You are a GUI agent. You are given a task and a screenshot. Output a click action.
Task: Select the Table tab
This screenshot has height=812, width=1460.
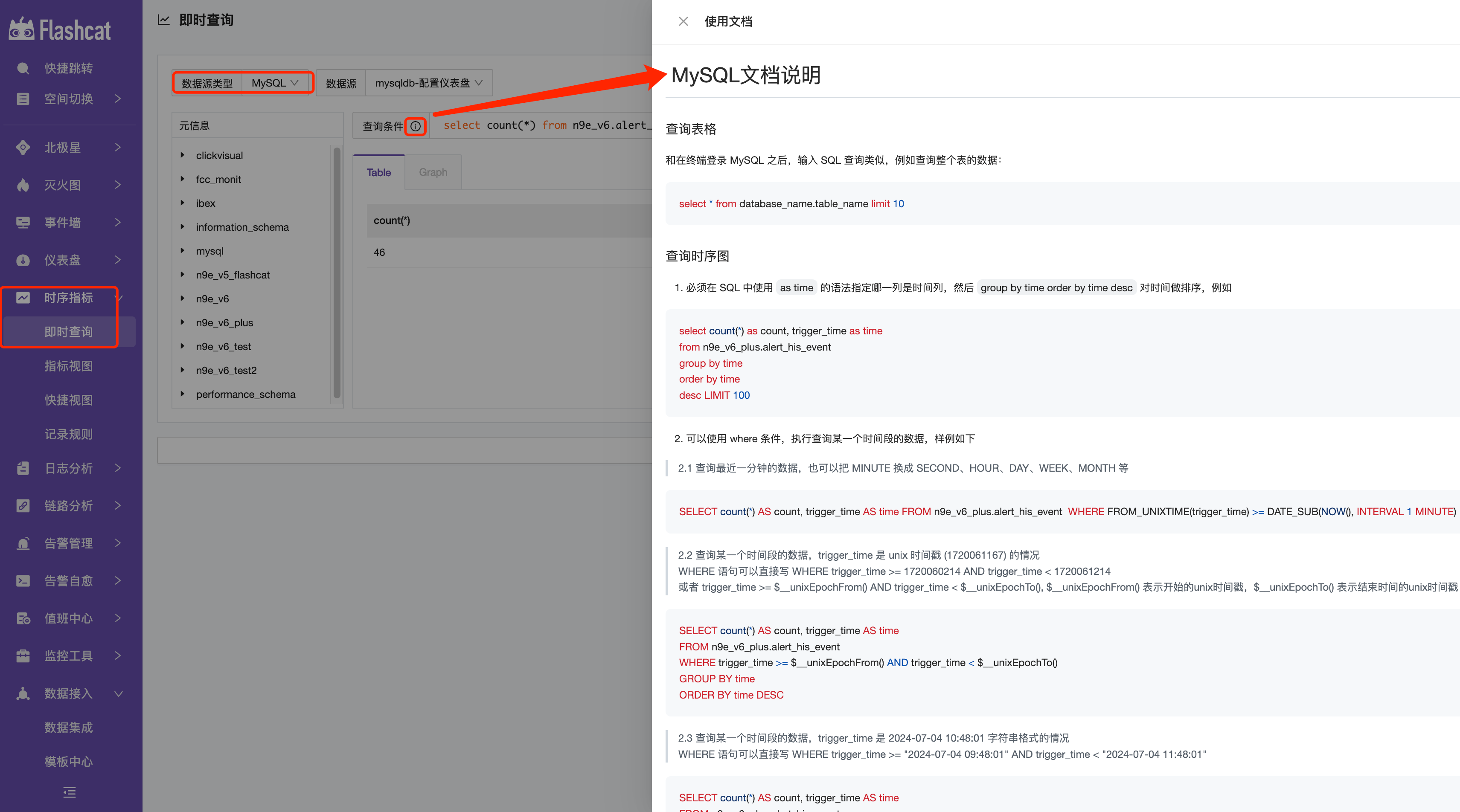pos(378,172)
